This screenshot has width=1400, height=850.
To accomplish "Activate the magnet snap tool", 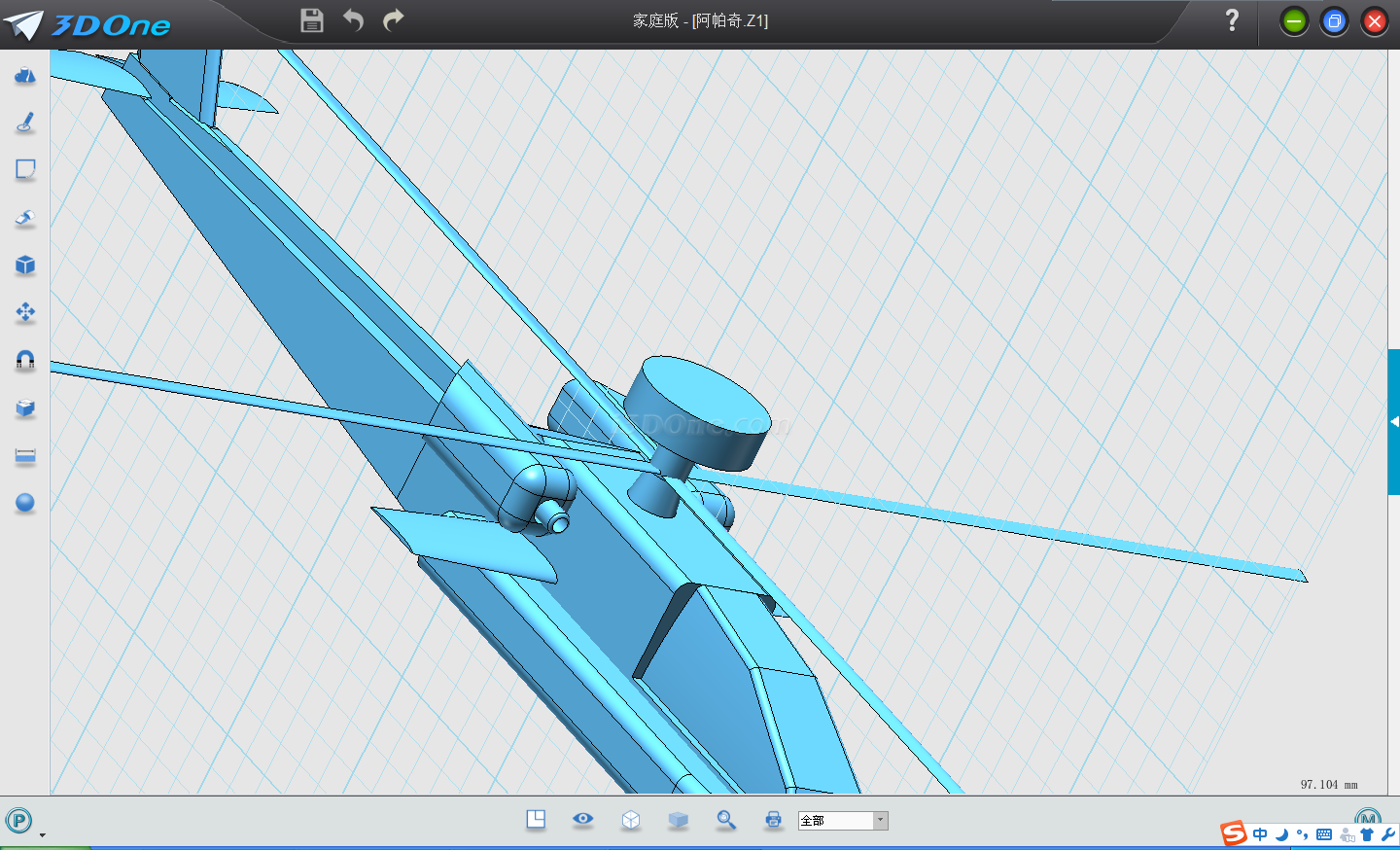I will tap(25, 360).
